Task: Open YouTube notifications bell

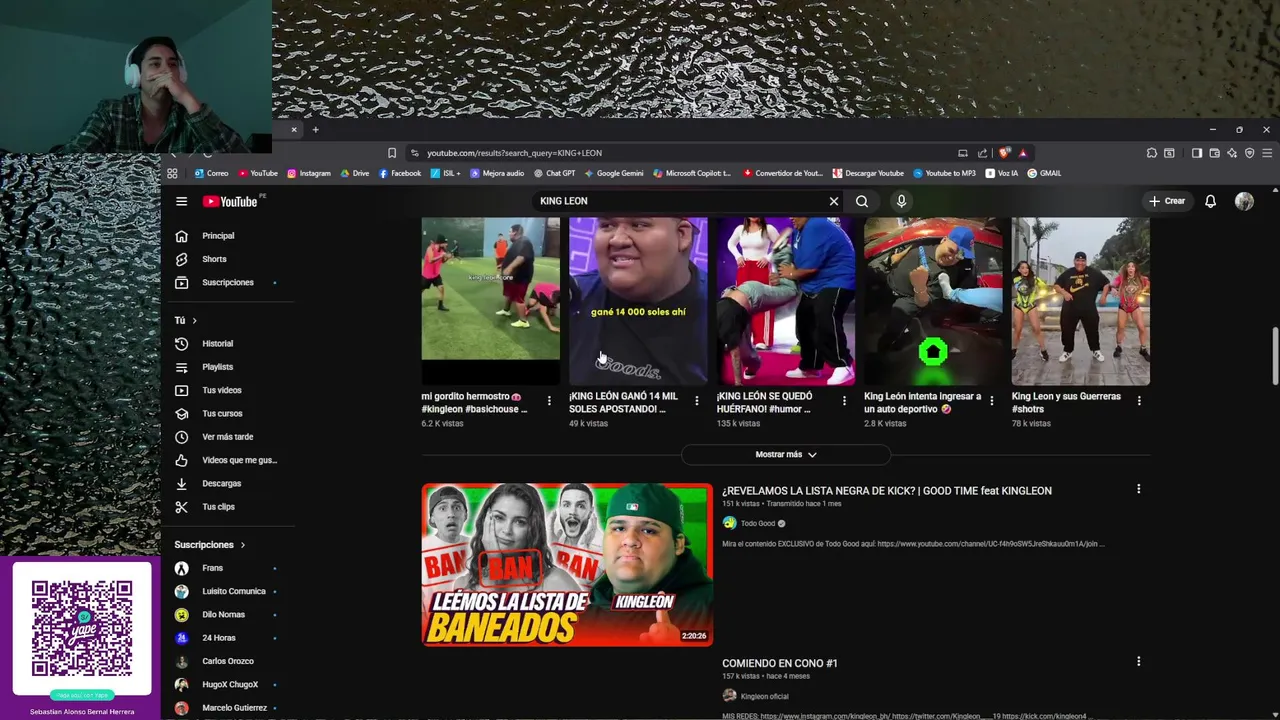Action: 1210,201
